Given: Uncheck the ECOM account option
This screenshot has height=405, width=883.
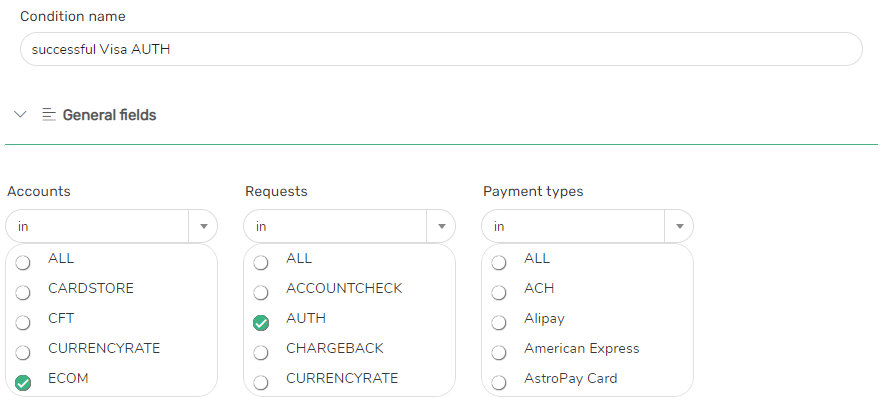Looking at the screenshot, I should [x=23, y=382].
